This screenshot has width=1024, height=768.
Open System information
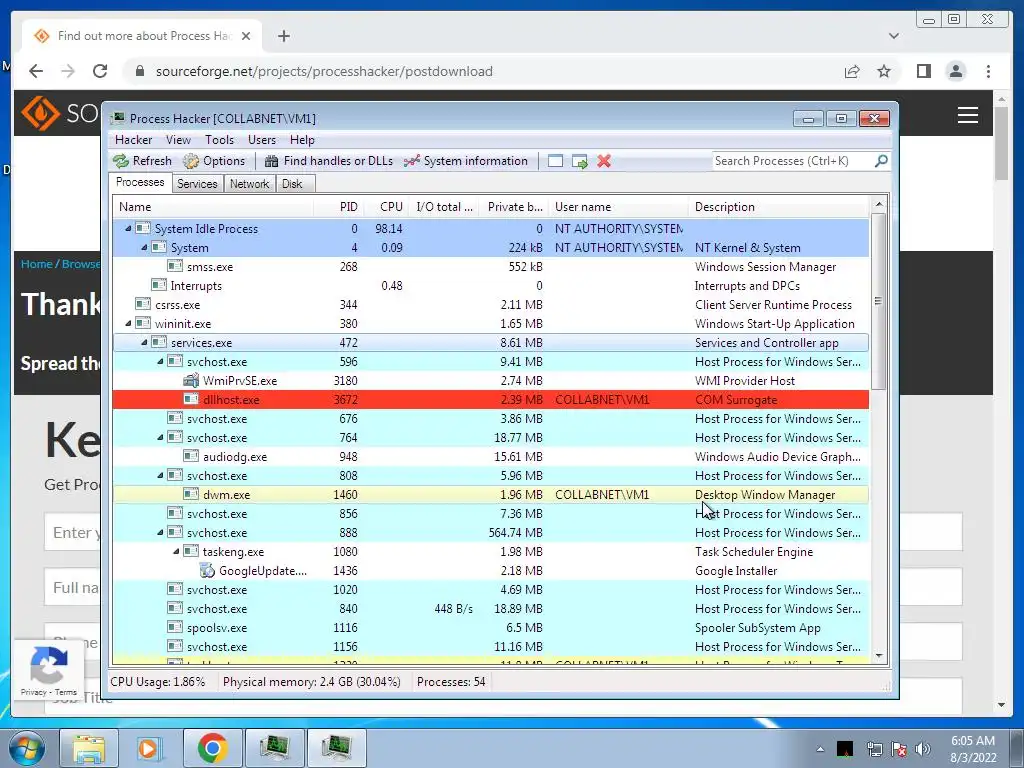[x=466, y=161]
